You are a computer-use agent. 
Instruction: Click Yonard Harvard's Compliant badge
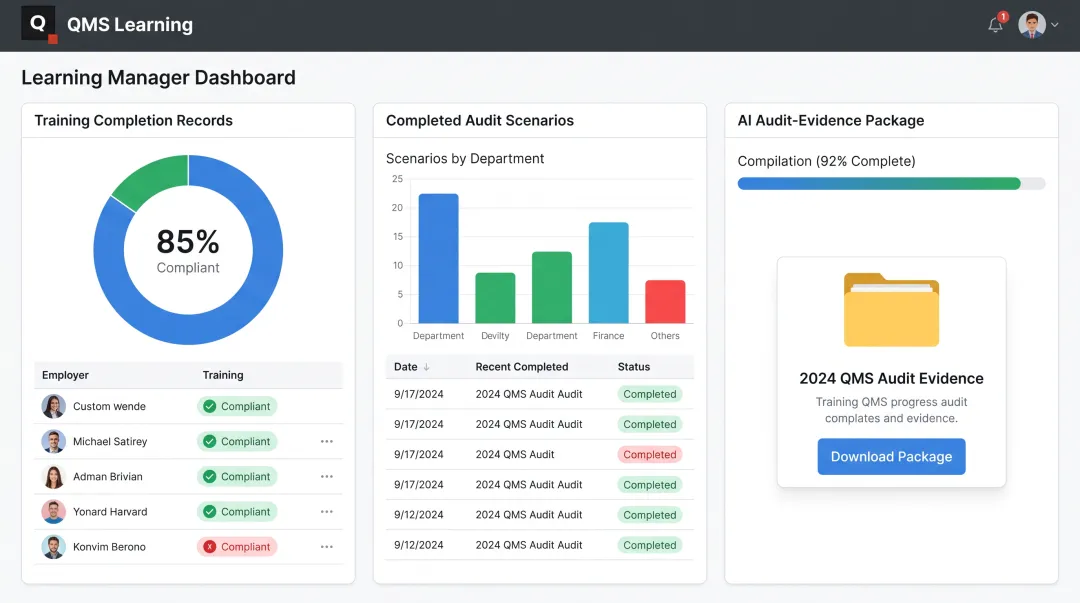pyautogui.click(x=237, y=512)
